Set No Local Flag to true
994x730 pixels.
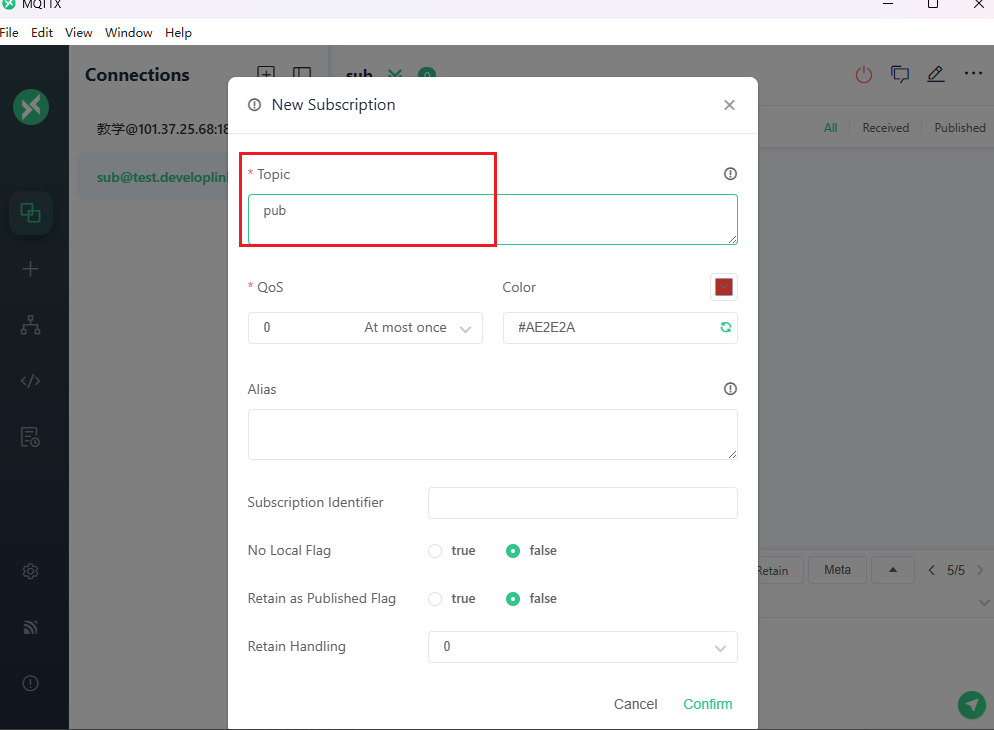point(435,551)
